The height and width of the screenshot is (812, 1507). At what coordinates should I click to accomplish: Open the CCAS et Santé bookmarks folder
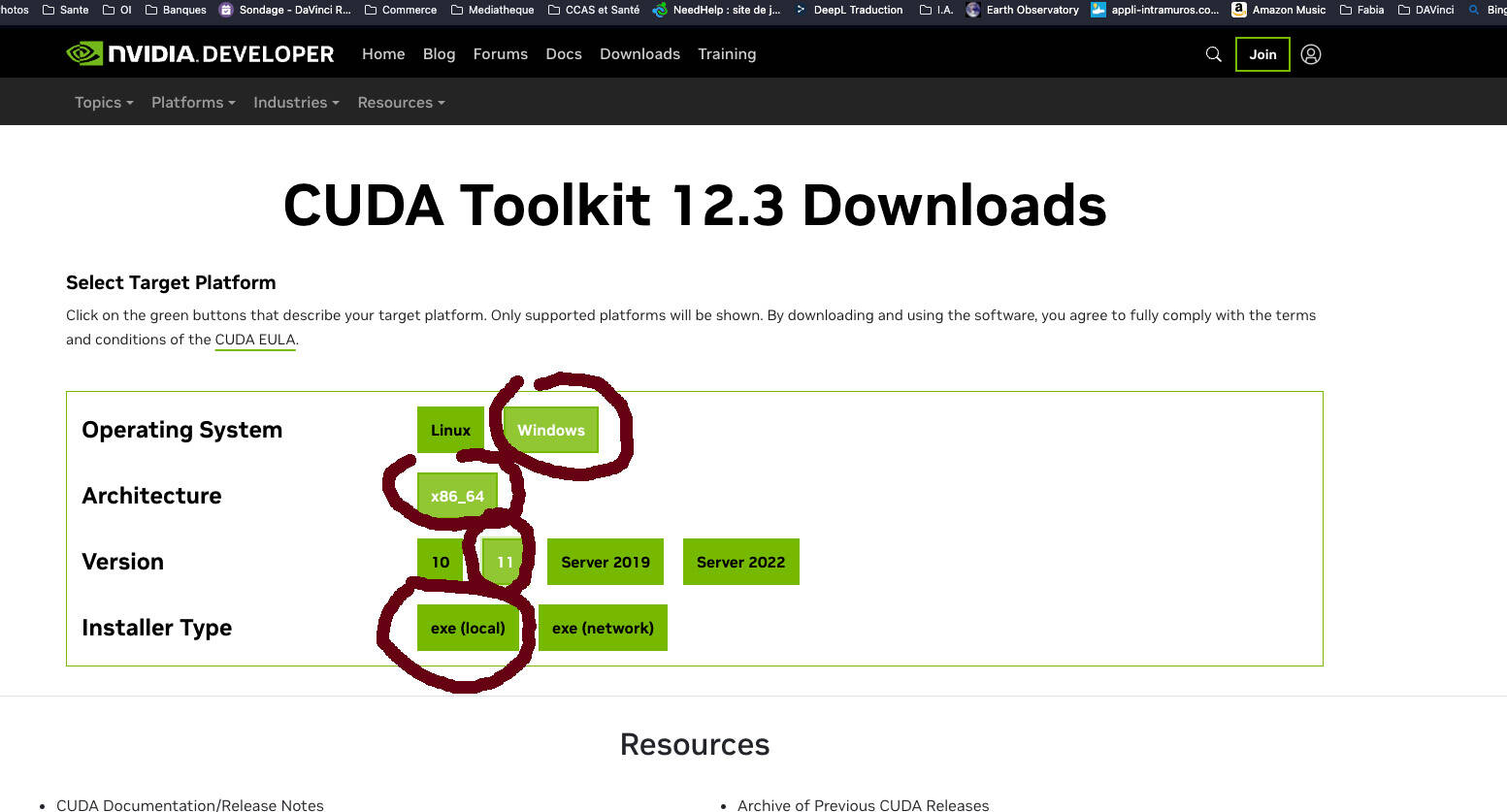pos(594,10)
